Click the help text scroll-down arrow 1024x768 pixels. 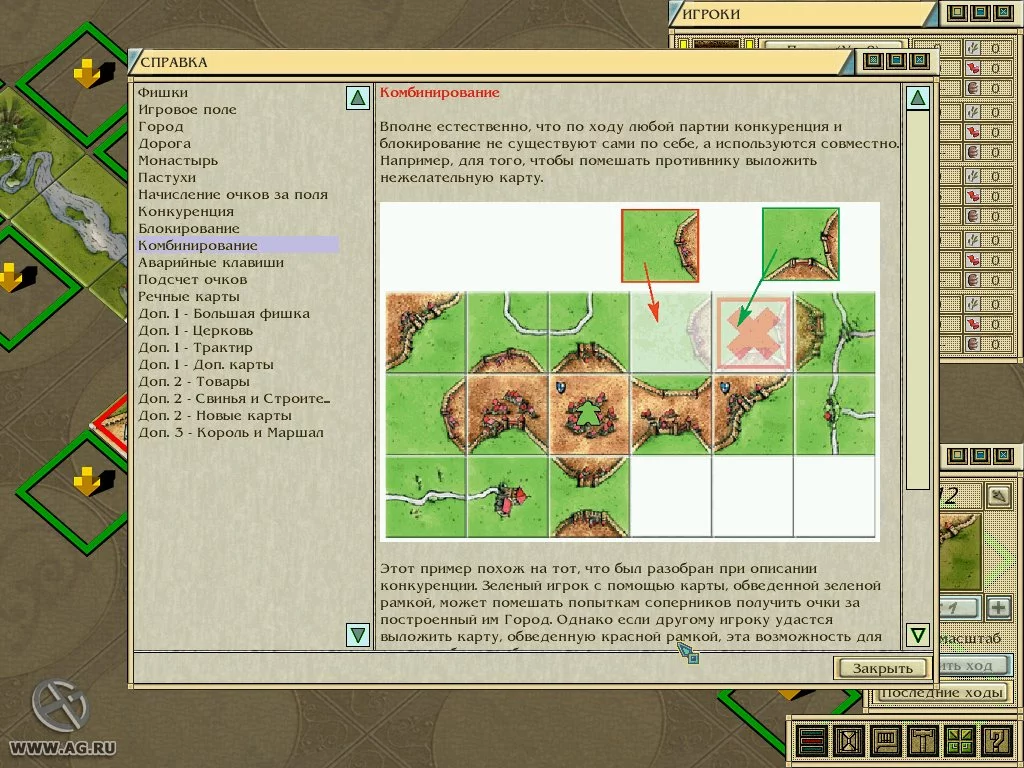[918, 635]
